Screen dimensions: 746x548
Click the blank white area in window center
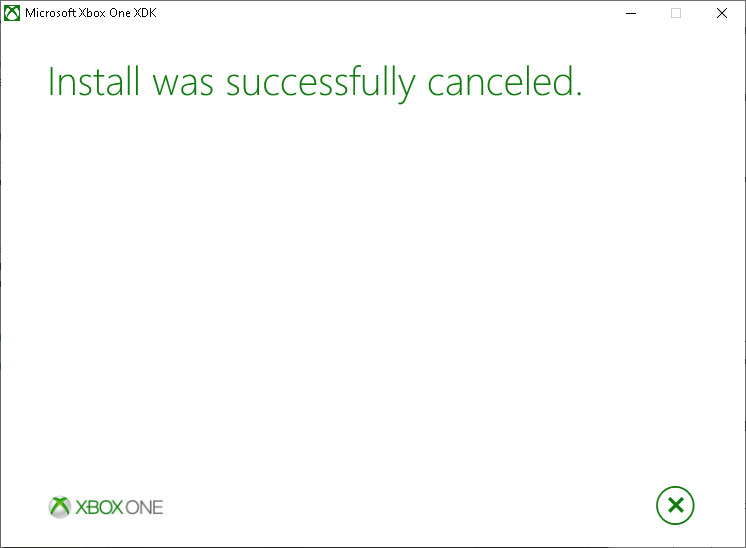click(373, 290)
